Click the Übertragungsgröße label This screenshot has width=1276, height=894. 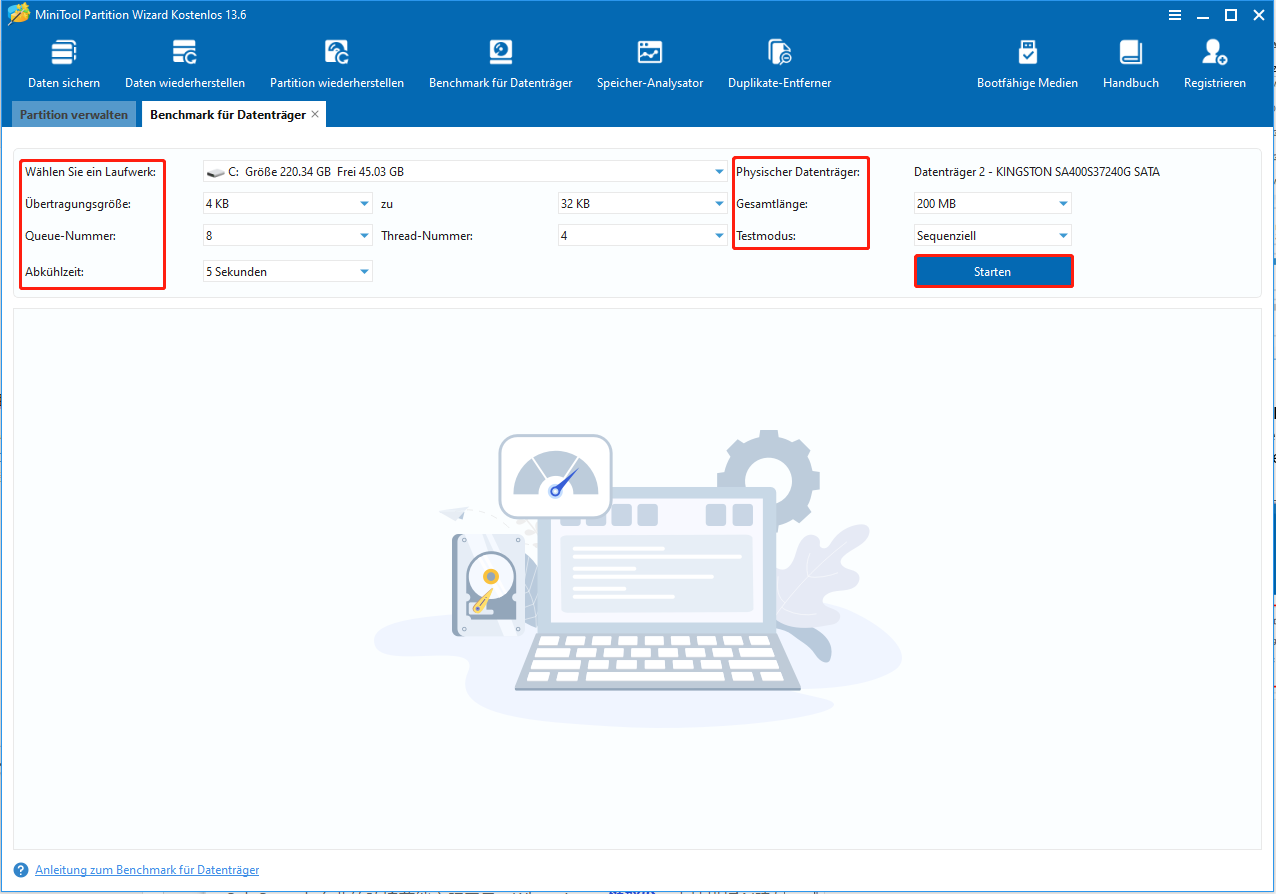tap(78, 204)
